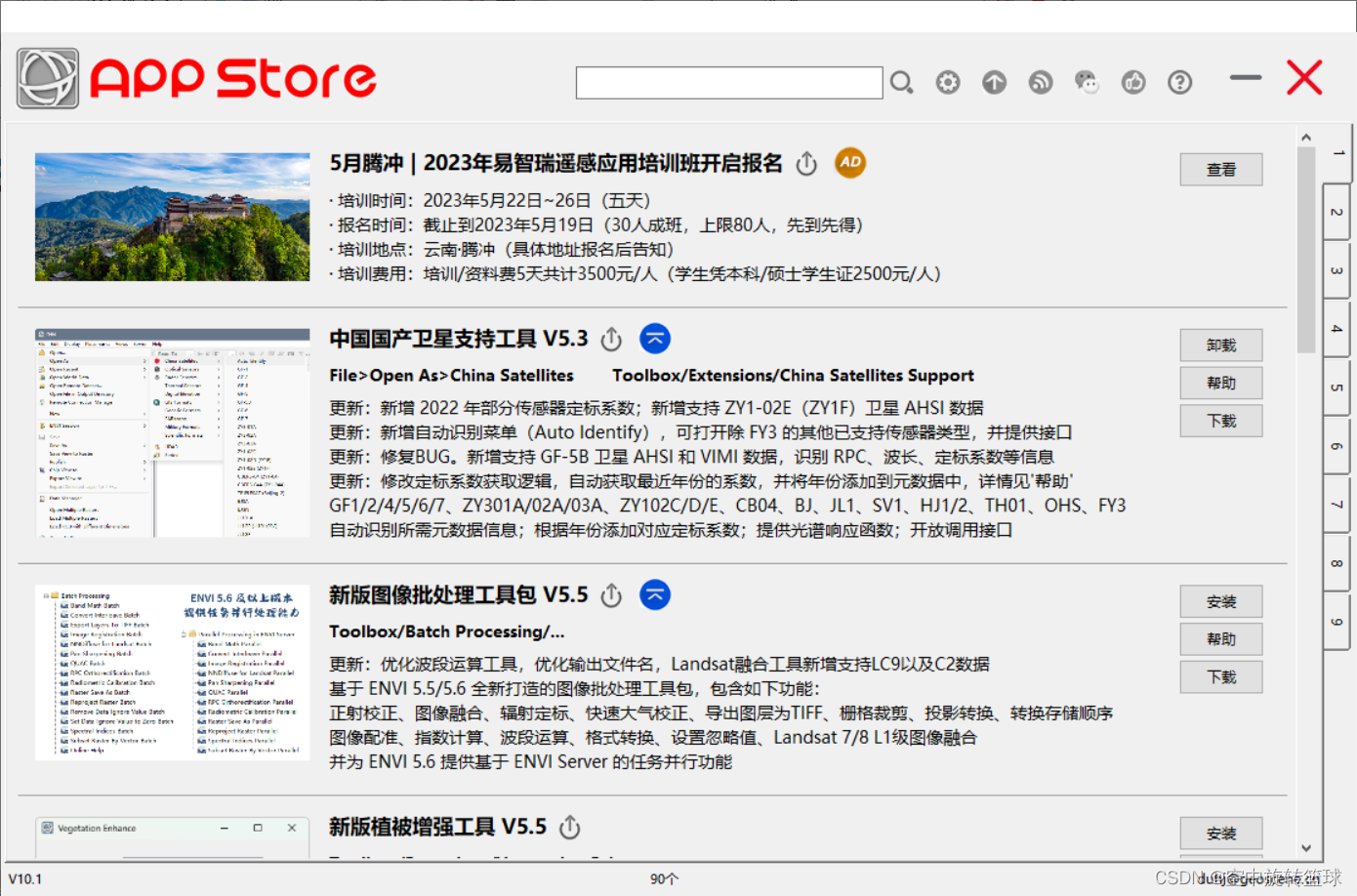Click the WeChat toolbar icon

click(x=1087, y=83)
